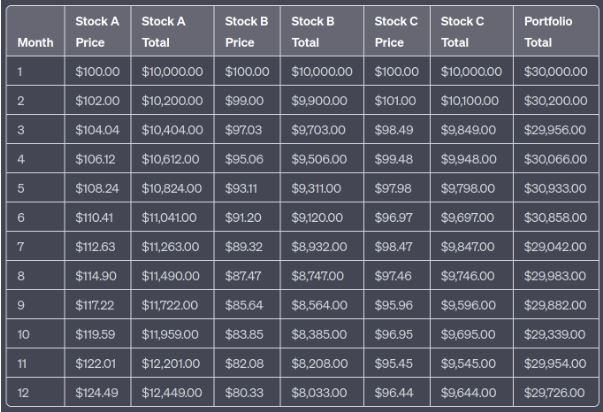The width and height of the screenshot is (603, 412).
Task: Click Stock A price $102.00 cell
Action: (x=97, y=100)
